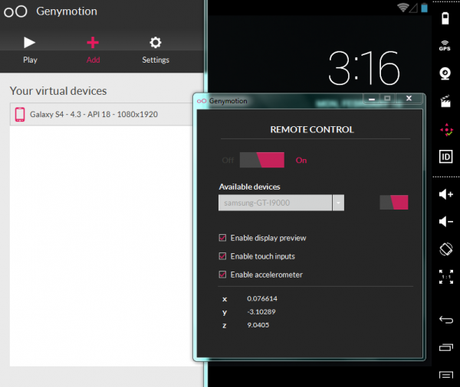Open the GPS widget
This screenshot has height=387, width=460.
pyautogui.click(x=445, y=45)
